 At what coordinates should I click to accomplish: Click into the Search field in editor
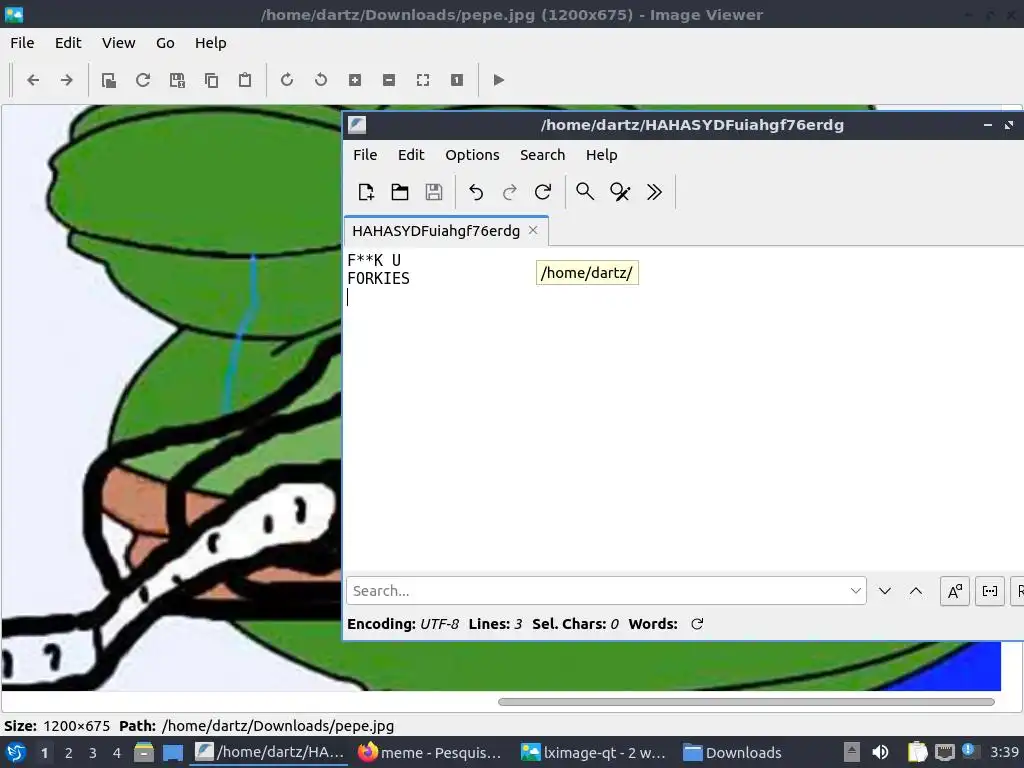606,591
